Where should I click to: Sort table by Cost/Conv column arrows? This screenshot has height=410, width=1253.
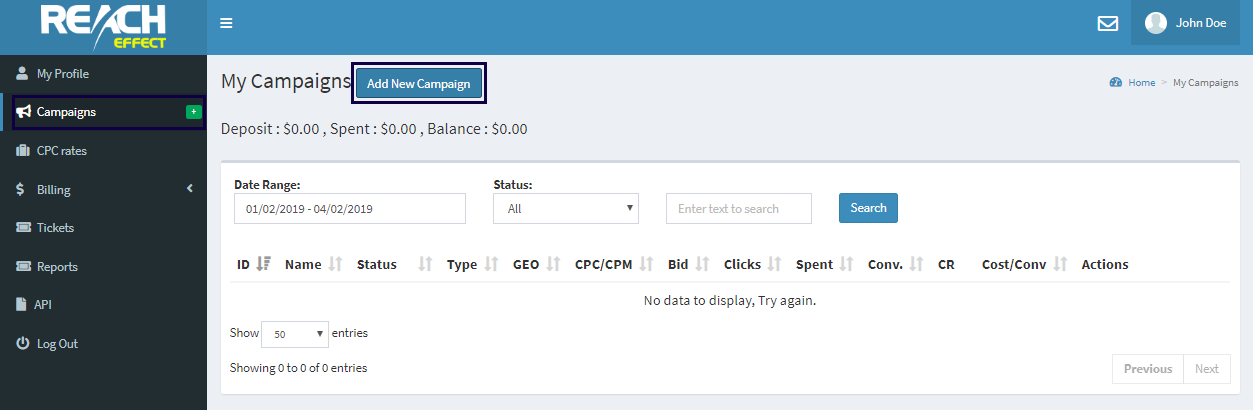point(1060,264)
